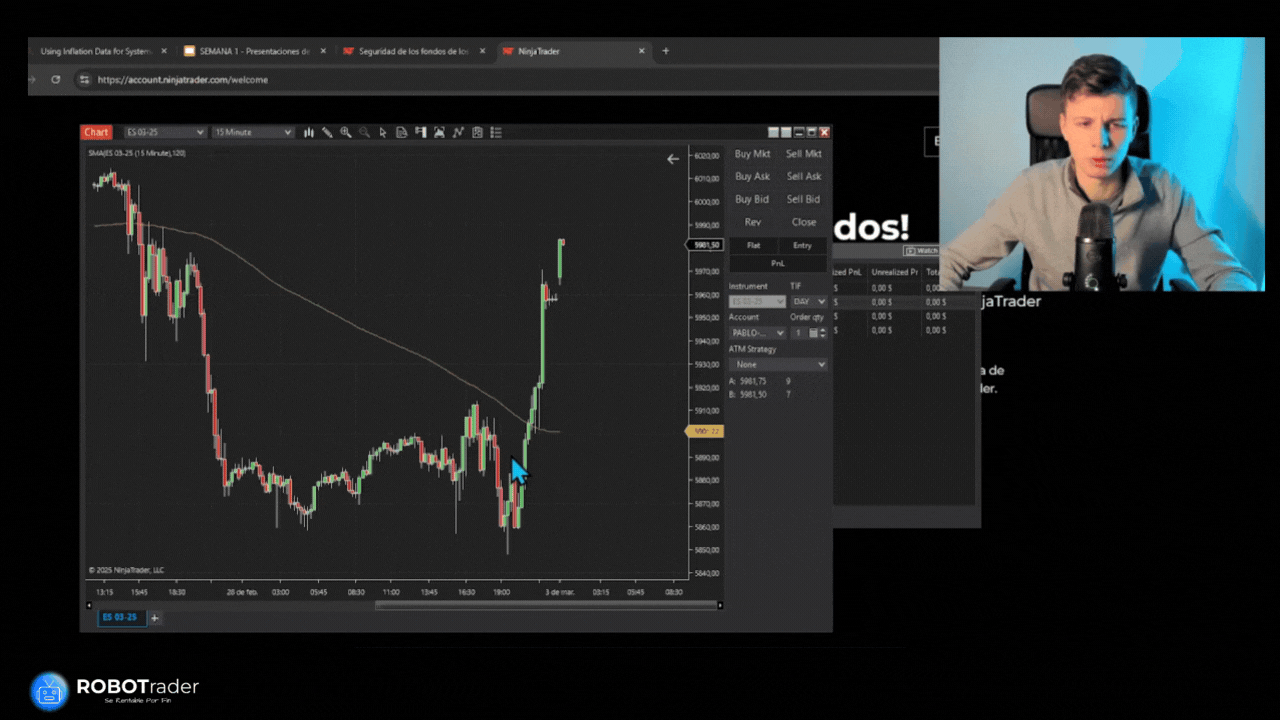Open the Data Series toolbar icon
This screenshot has height=720, width=1280.
tap(439, 132)
